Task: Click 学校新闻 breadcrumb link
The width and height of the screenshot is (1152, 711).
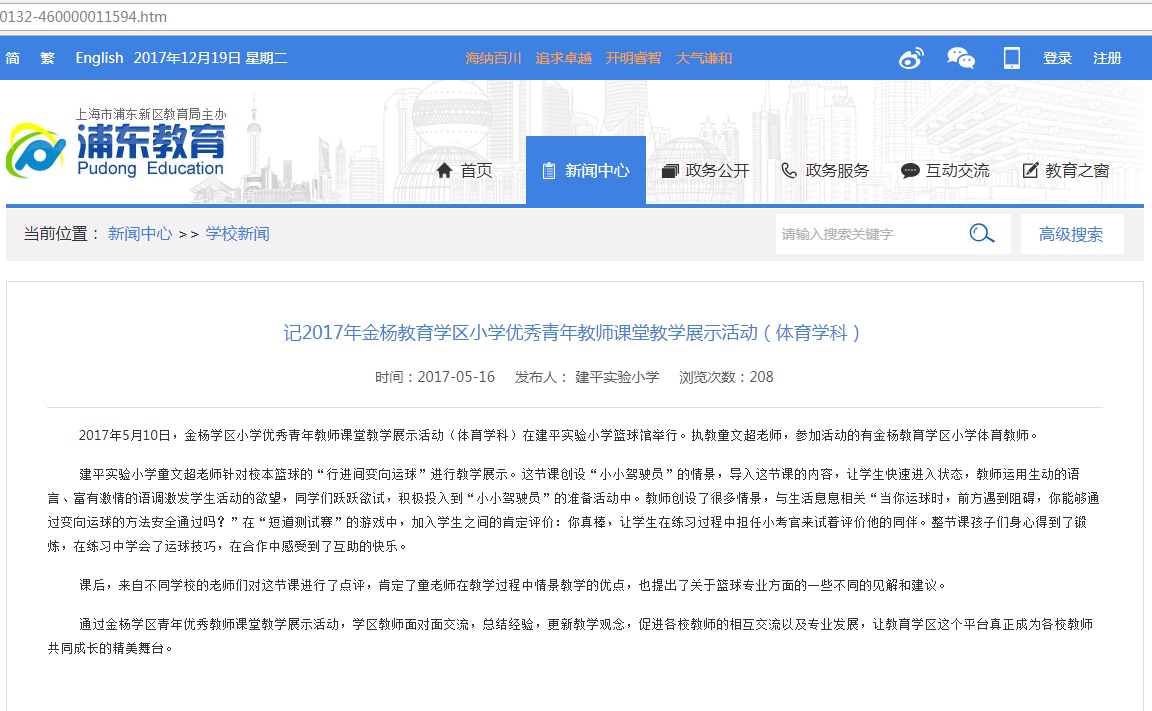Action: pyautogui.click(x=237, y=234)
